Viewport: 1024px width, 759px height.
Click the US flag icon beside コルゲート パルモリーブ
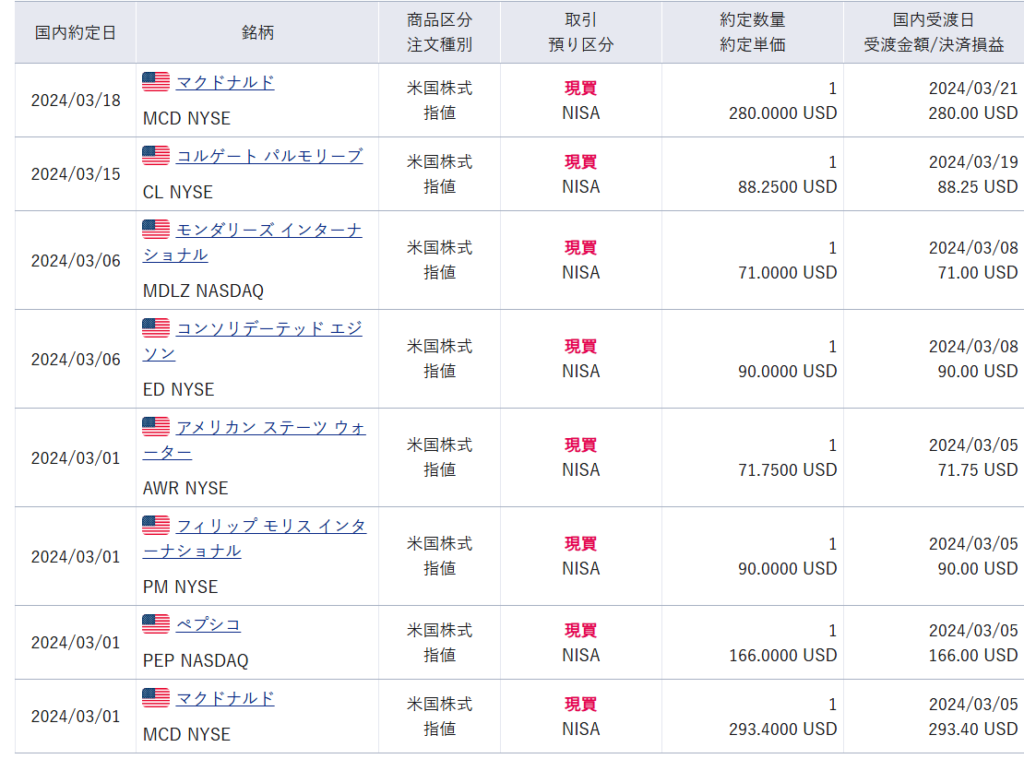pos(156,156)
